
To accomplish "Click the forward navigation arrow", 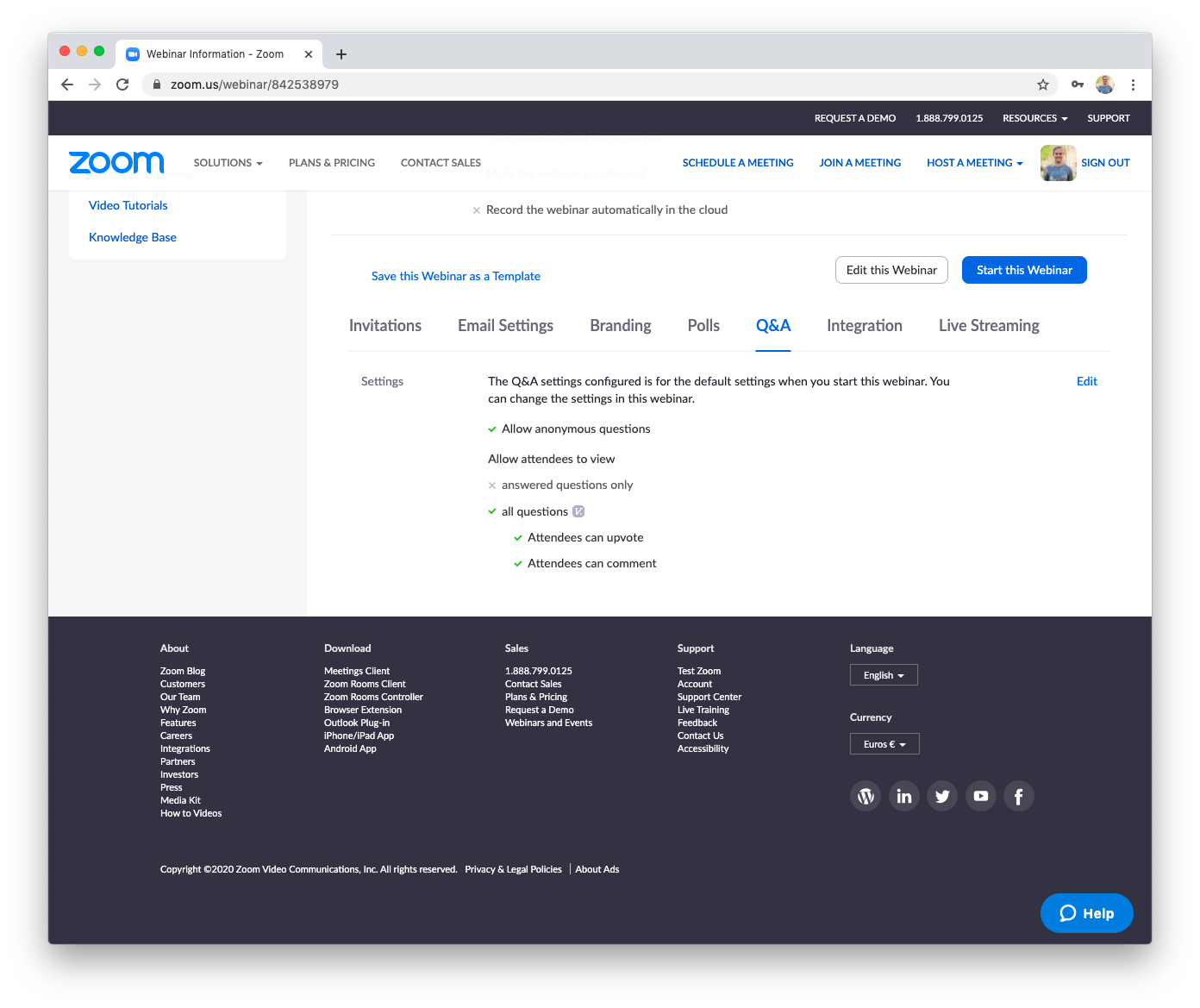I will click(x=95, y=85).
